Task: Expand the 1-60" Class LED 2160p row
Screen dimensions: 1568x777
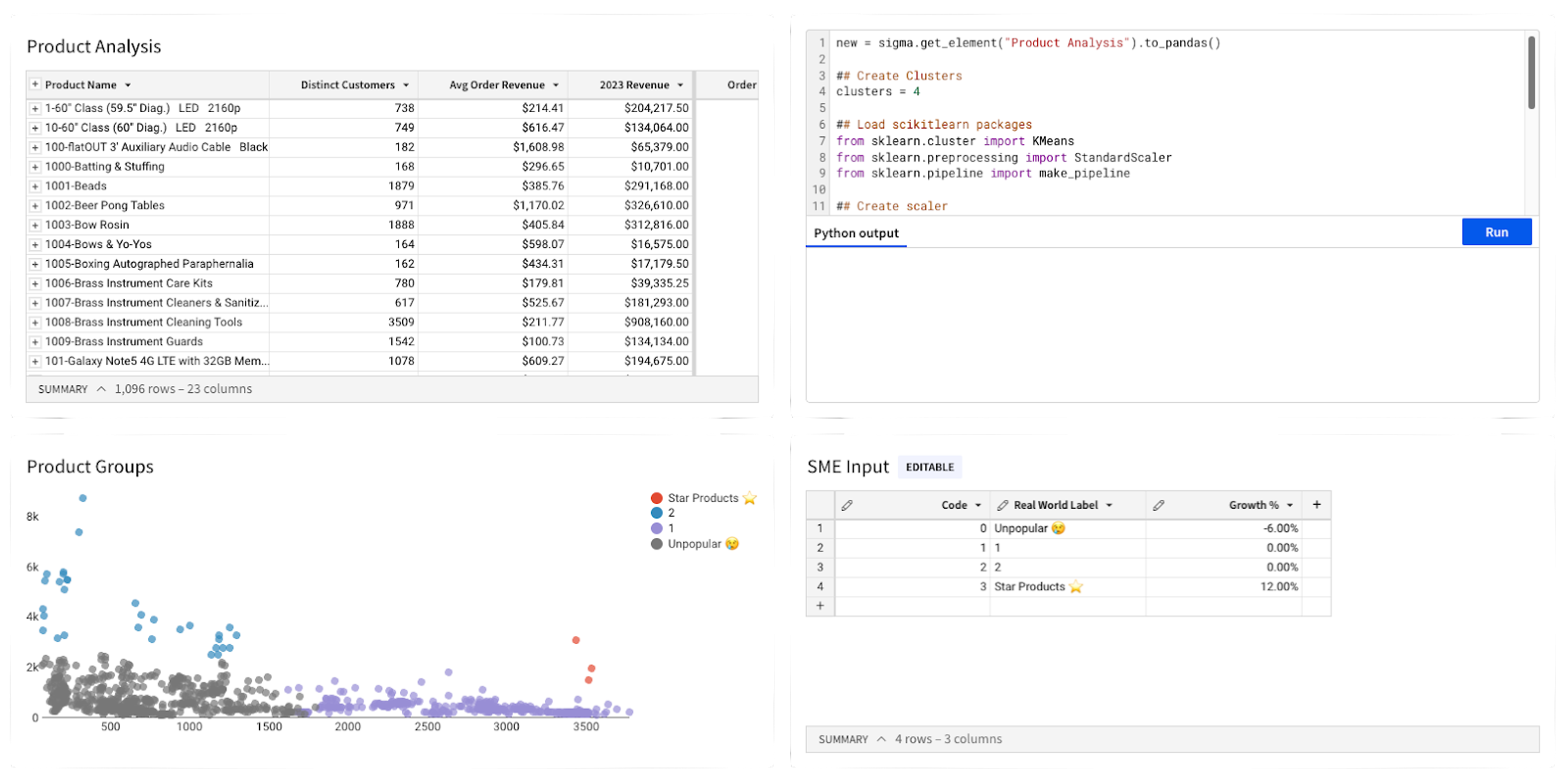Action: (x=35, y=108)
